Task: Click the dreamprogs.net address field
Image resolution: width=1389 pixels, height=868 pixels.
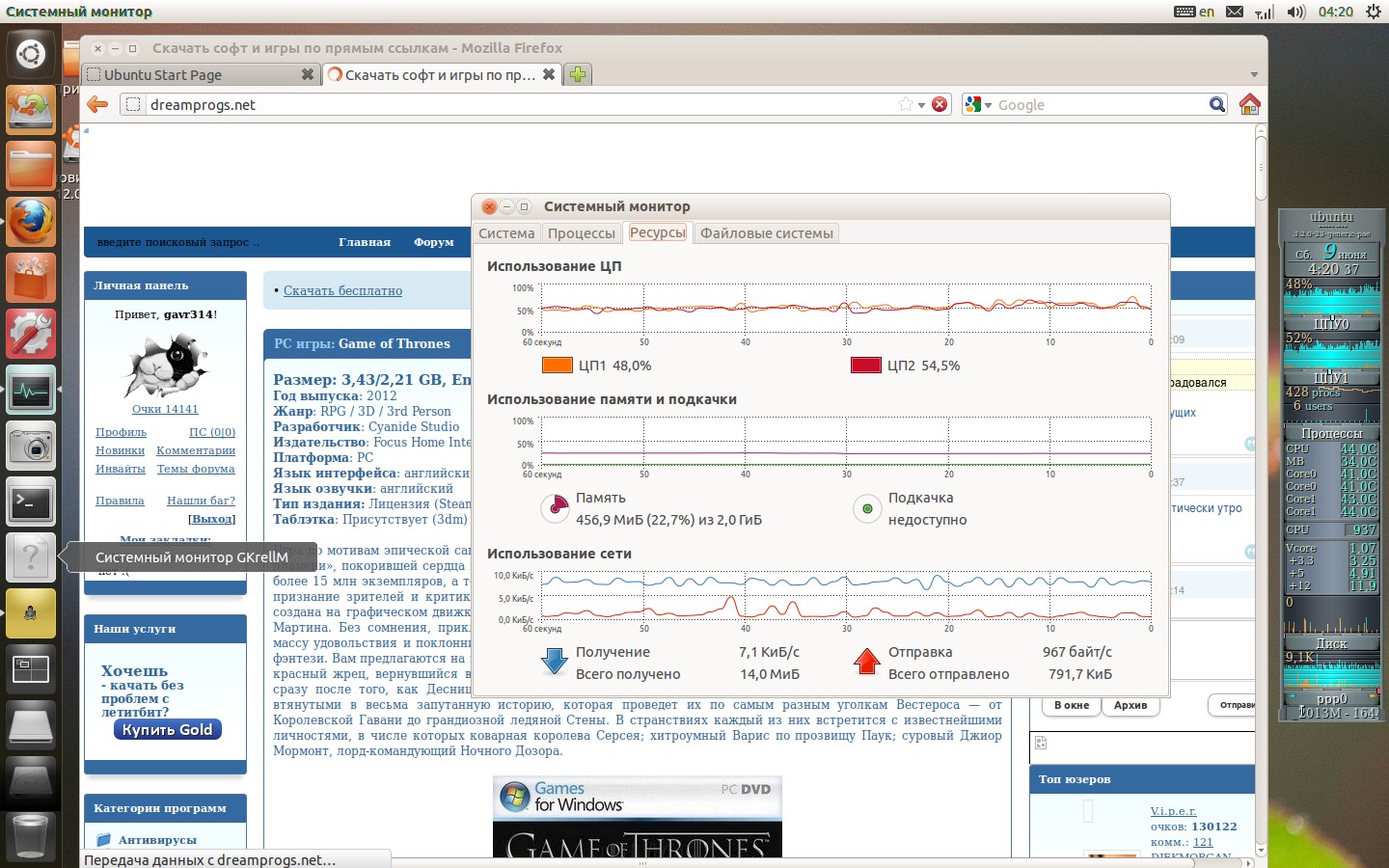Action: point(521,104)
